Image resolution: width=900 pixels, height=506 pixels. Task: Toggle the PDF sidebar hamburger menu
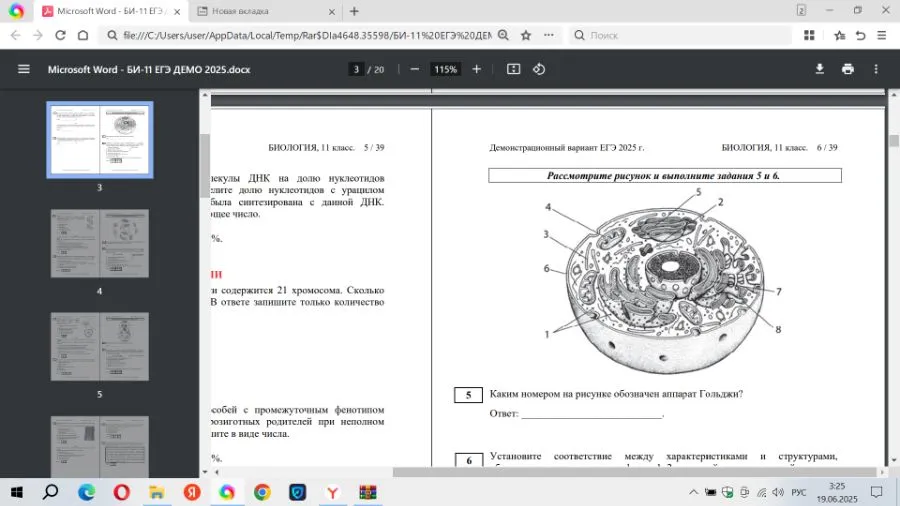(x=24, y=69)
